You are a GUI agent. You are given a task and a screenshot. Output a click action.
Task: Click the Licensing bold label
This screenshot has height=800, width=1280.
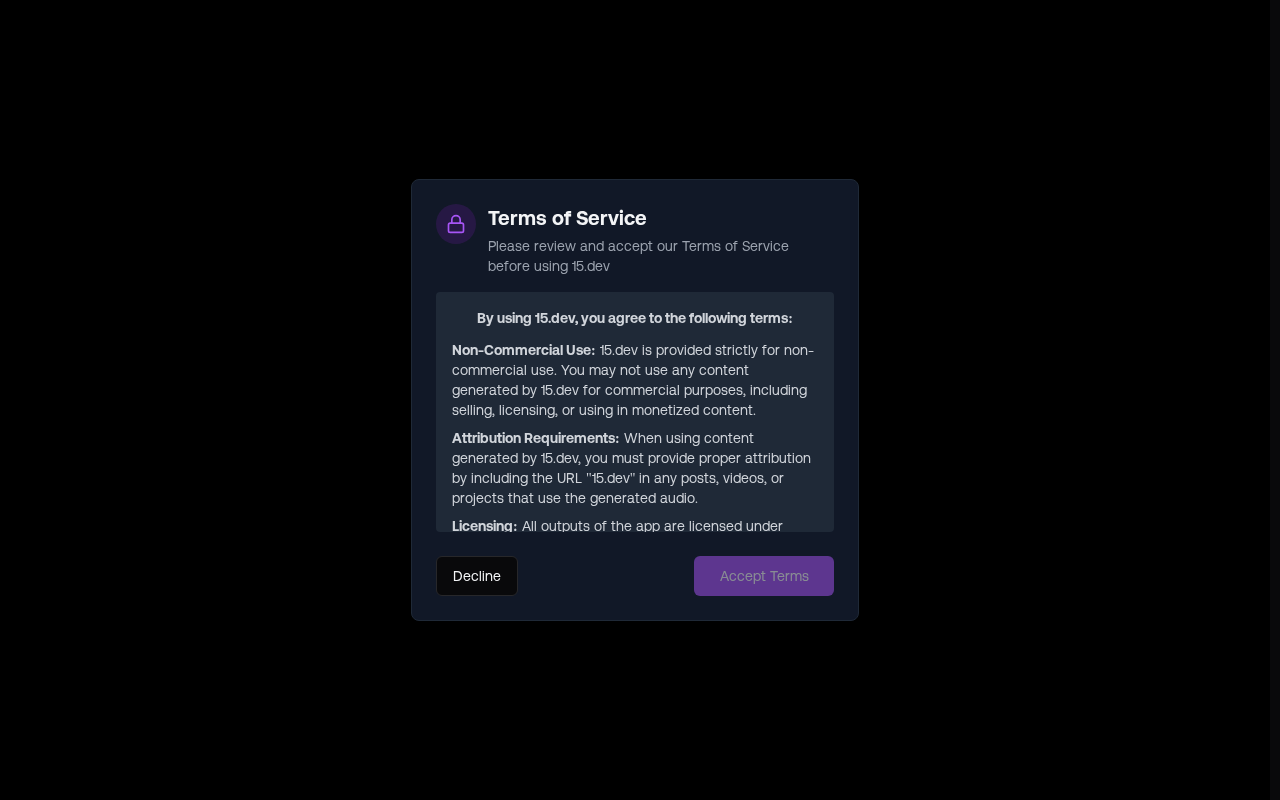point(484,526)
